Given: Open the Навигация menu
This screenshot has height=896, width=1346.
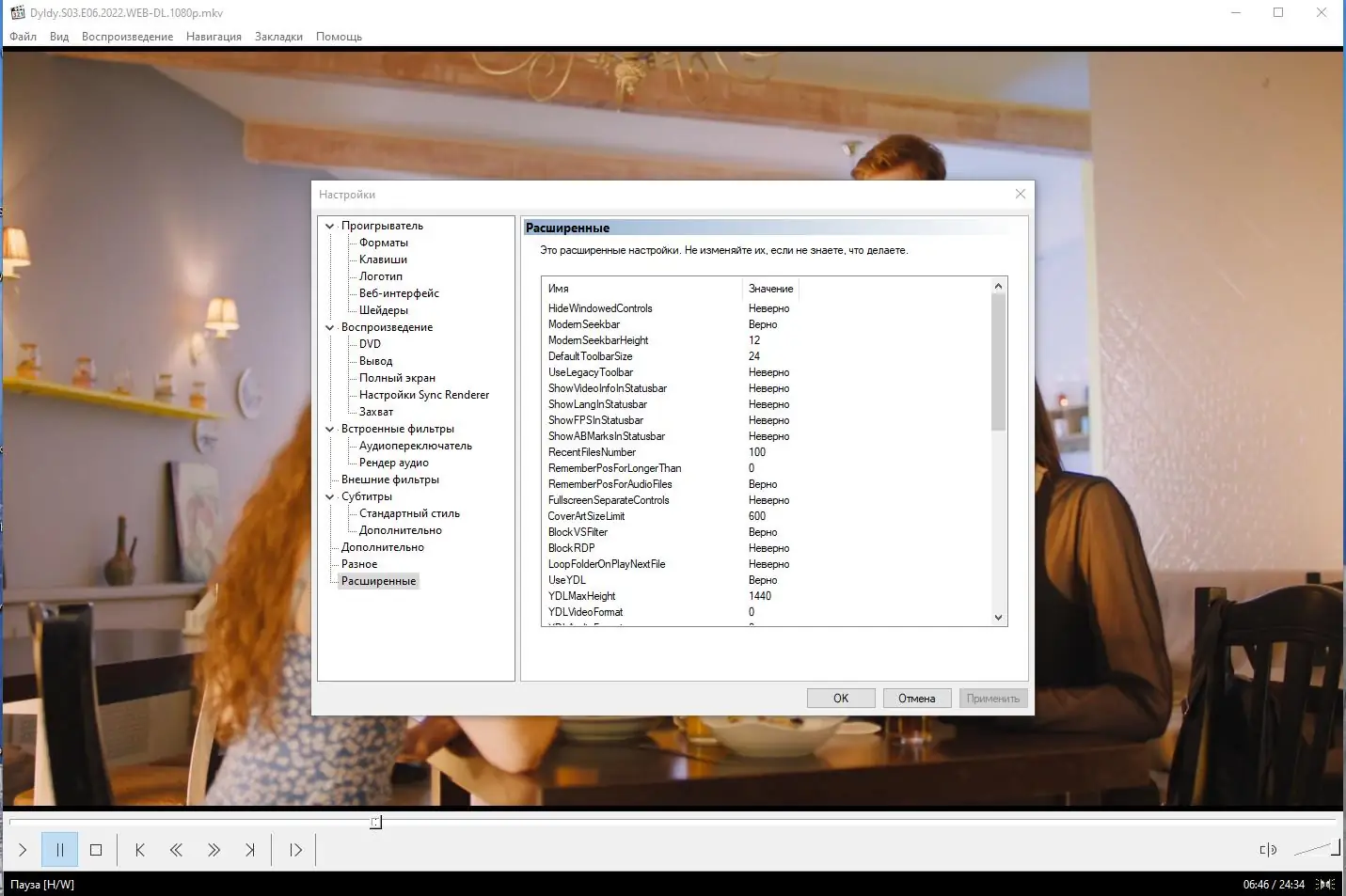Looking at the screenshot, I should point(214,37).
